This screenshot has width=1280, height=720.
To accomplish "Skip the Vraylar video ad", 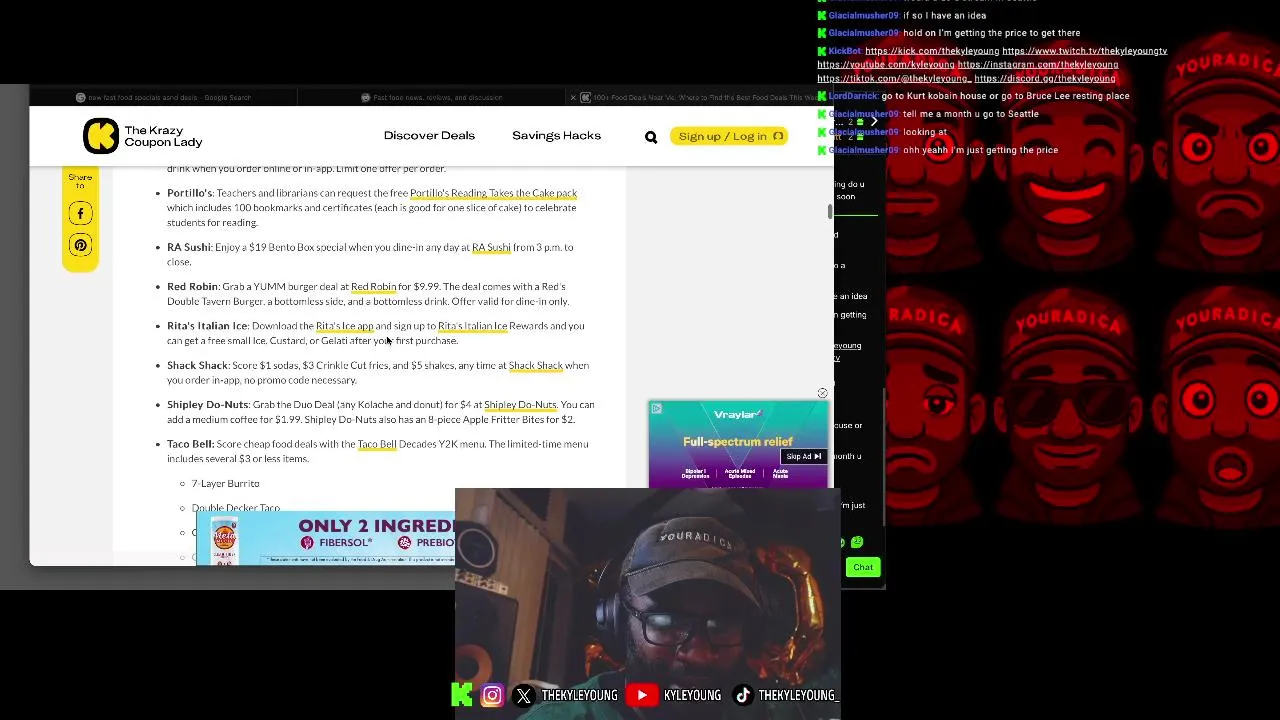I will point(803,456).
